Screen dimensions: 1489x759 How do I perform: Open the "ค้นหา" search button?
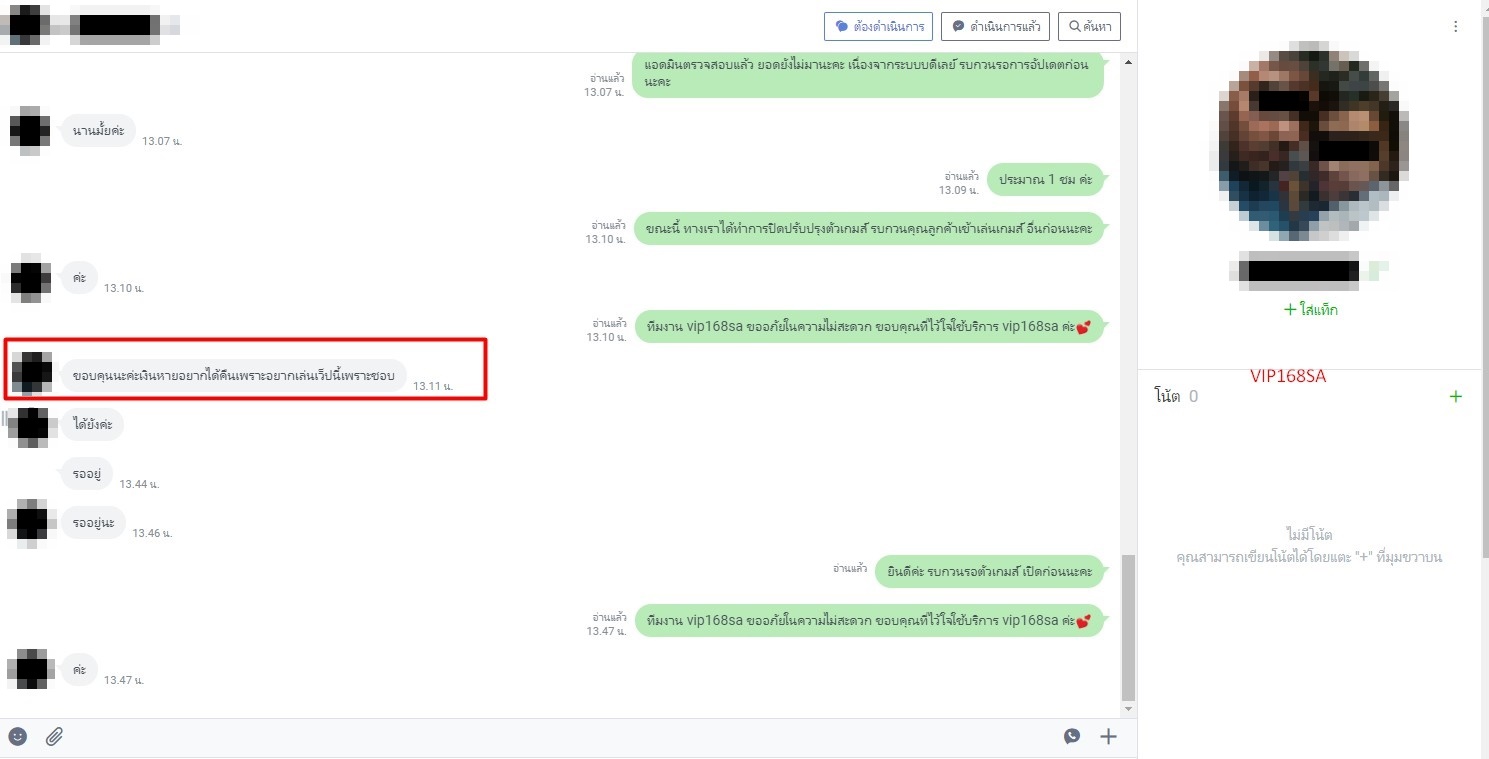1089,26
